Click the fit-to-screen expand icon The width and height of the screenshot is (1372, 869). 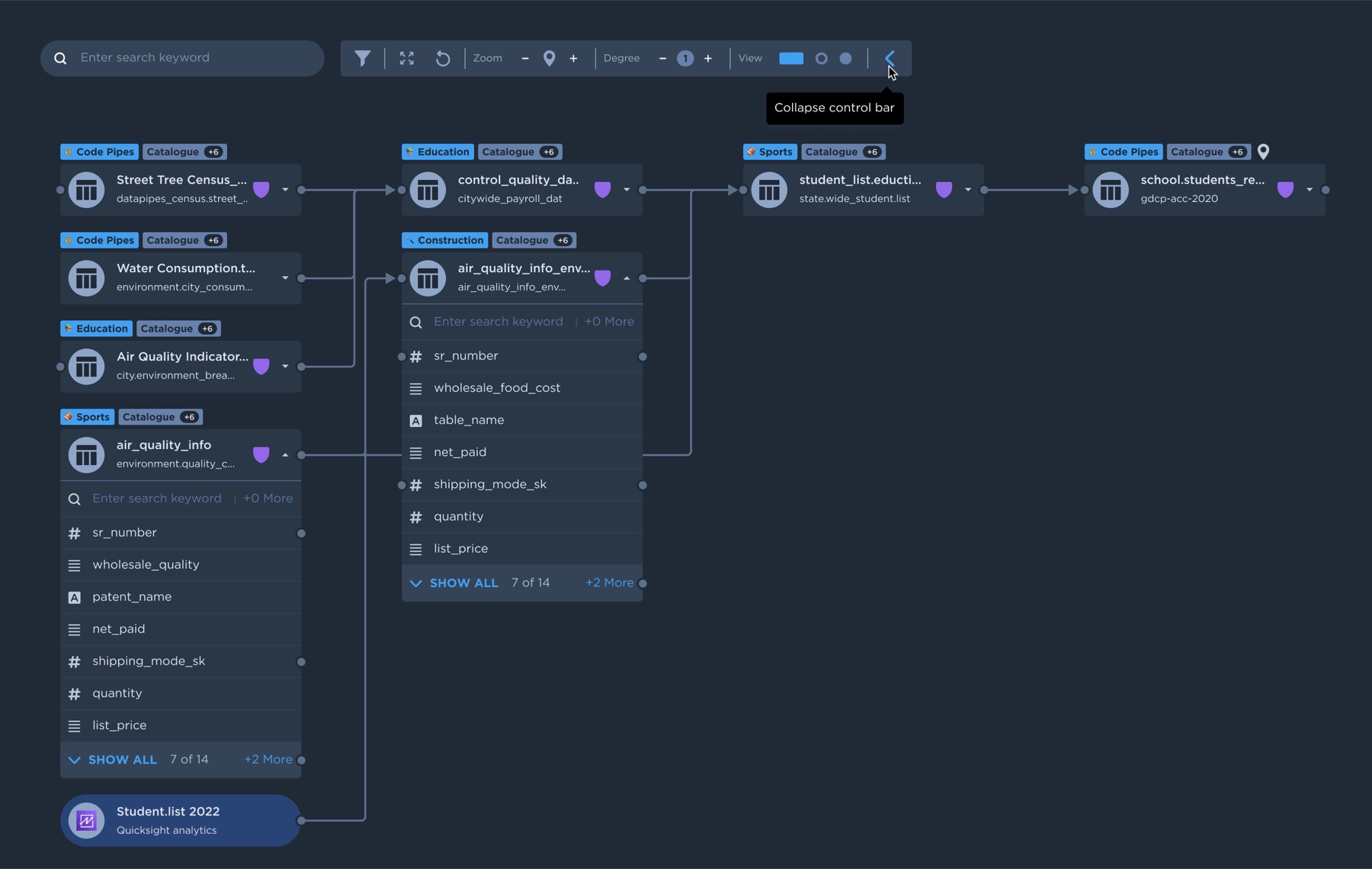tap(407, 58)
